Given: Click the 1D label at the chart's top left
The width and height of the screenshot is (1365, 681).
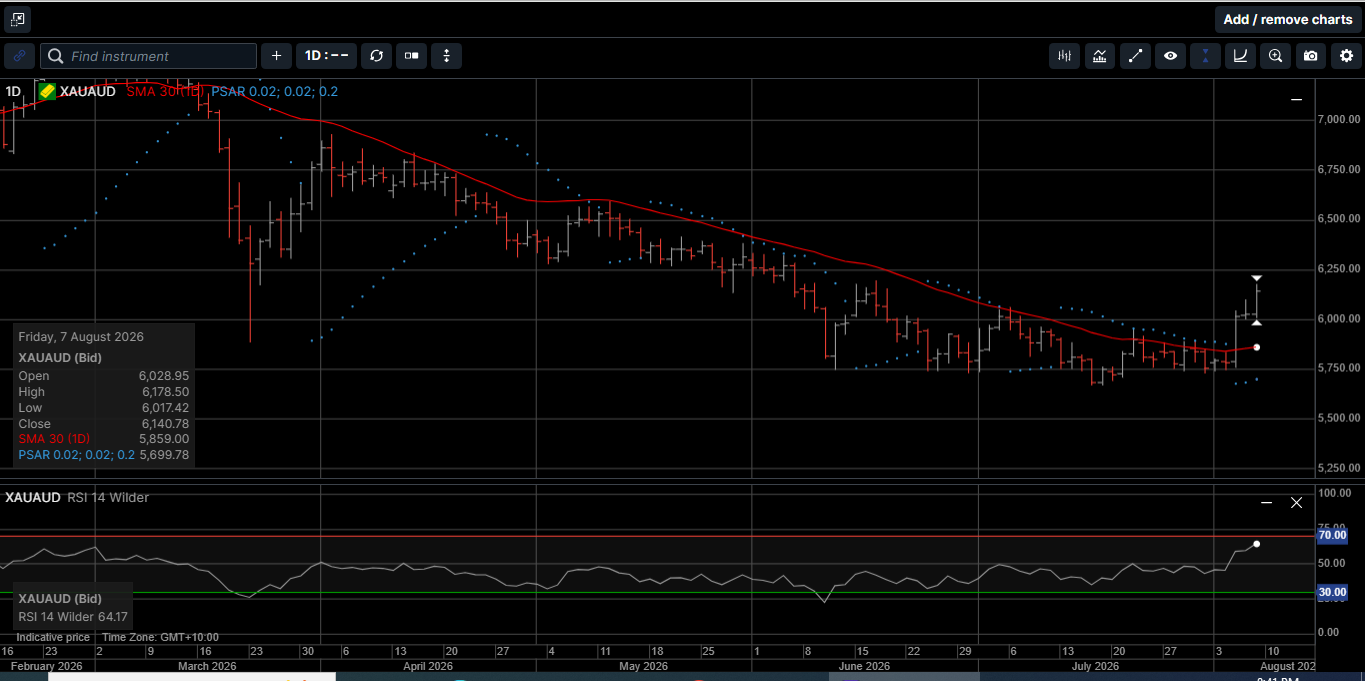Looking at the screenshot, I should [x=13, y=92].
